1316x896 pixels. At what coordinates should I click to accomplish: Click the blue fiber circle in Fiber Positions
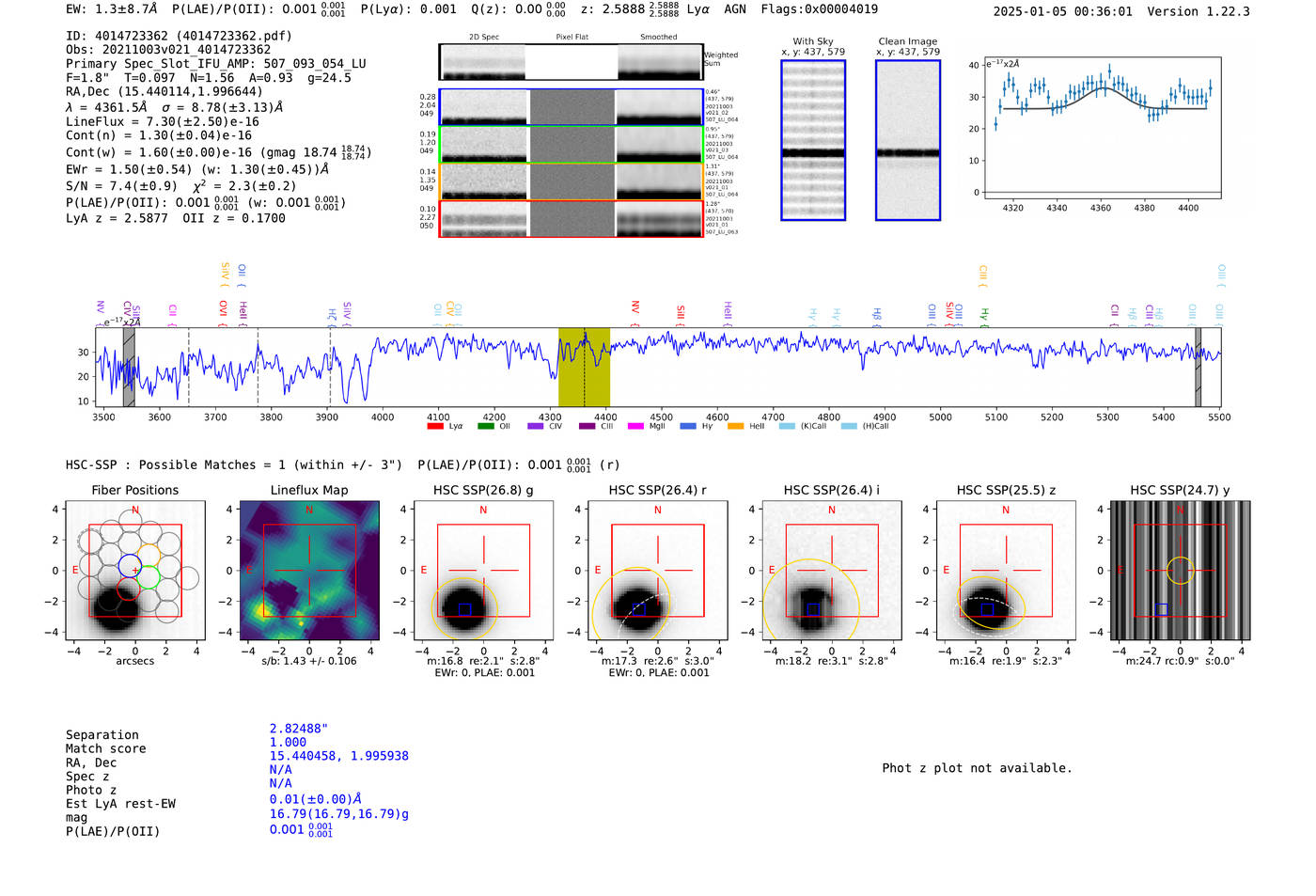[130, 566]
